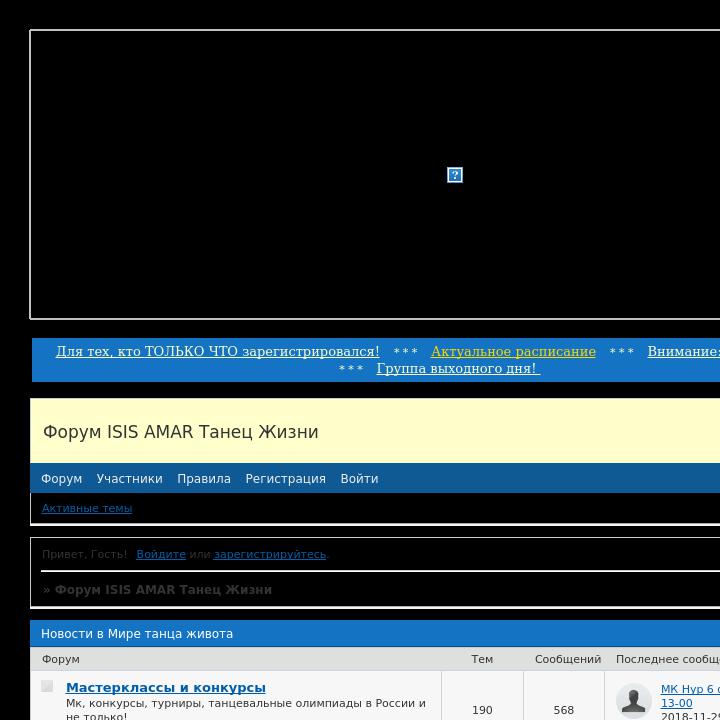The height and width of the screenshot is (720, 720).
Task: Click the 'Сообщений' column header
Action: tap(568, 659)
